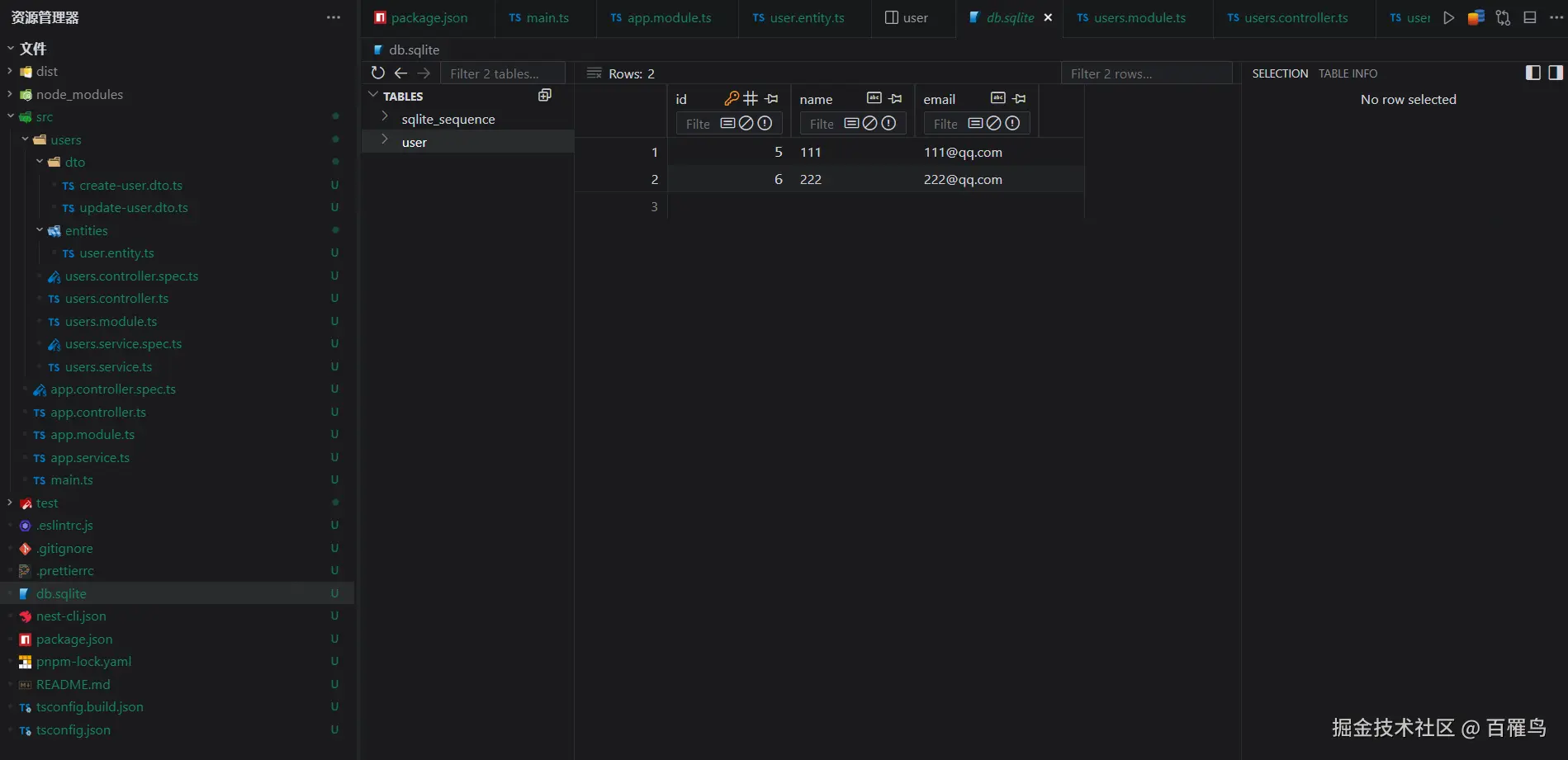Toggle the null filter on id column

tap(746, 123)
